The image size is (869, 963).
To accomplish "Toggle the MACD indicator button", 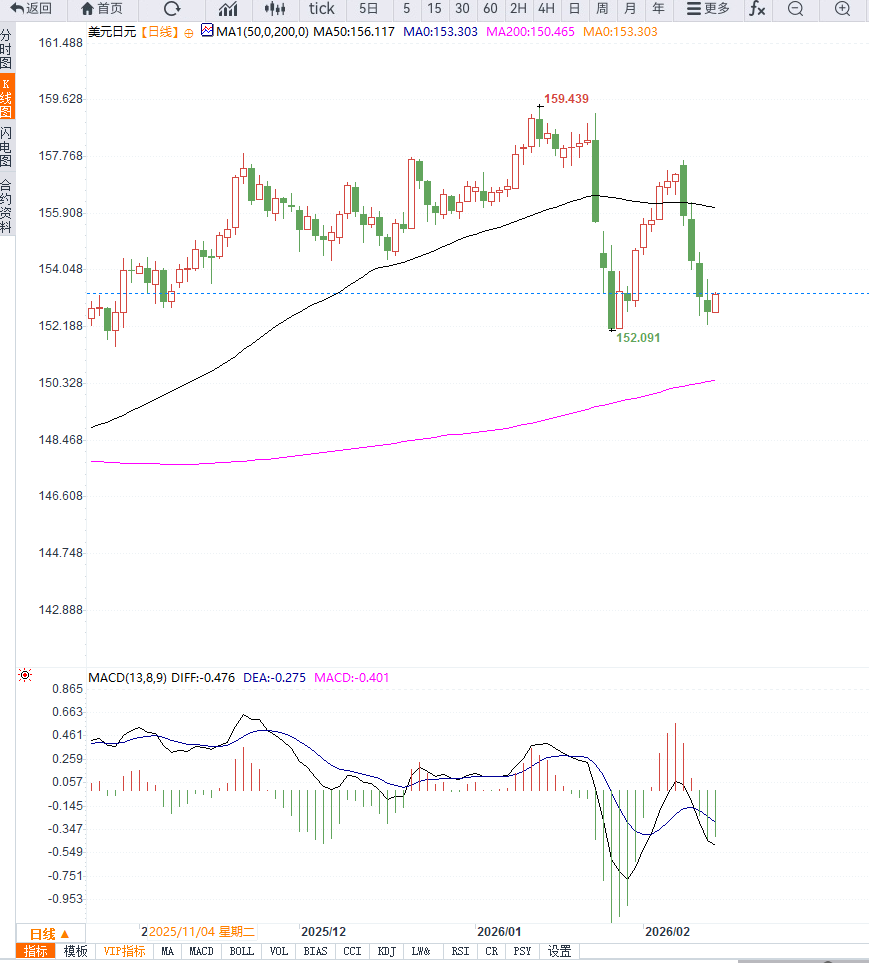I will (202, 952).
